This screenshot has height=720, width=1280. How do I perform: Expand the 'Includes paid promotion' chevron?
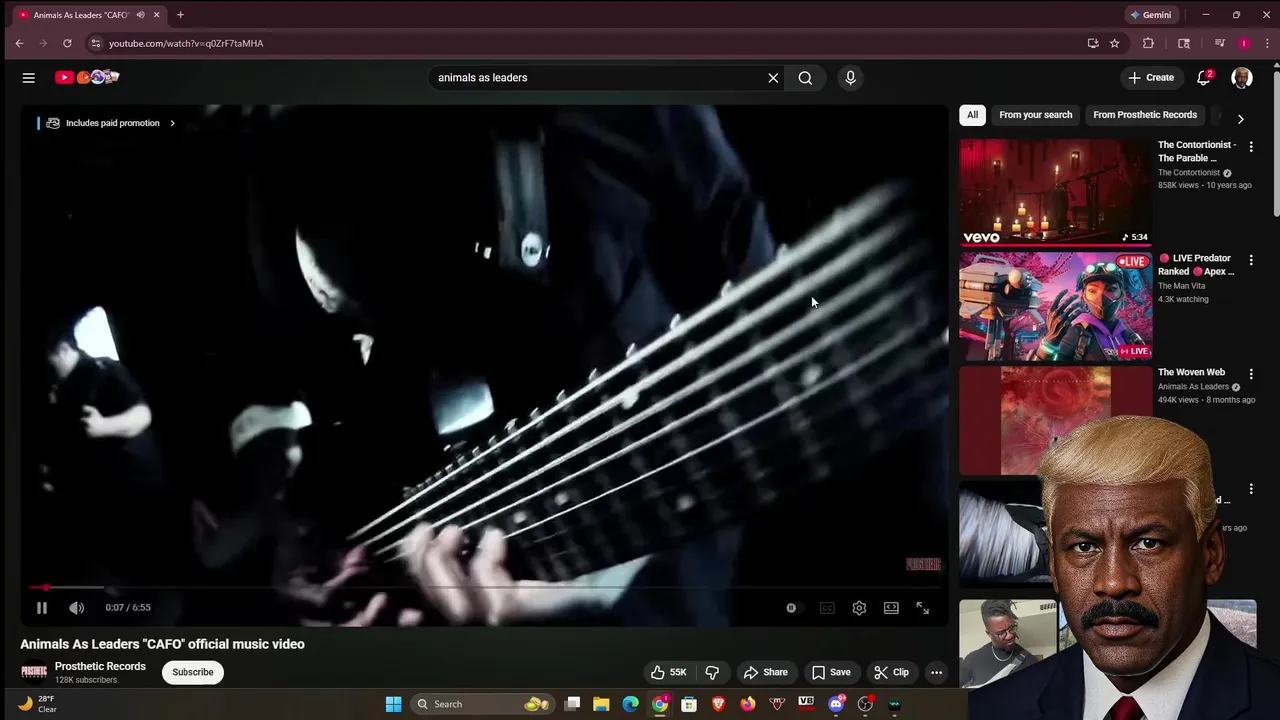point(172,123)
